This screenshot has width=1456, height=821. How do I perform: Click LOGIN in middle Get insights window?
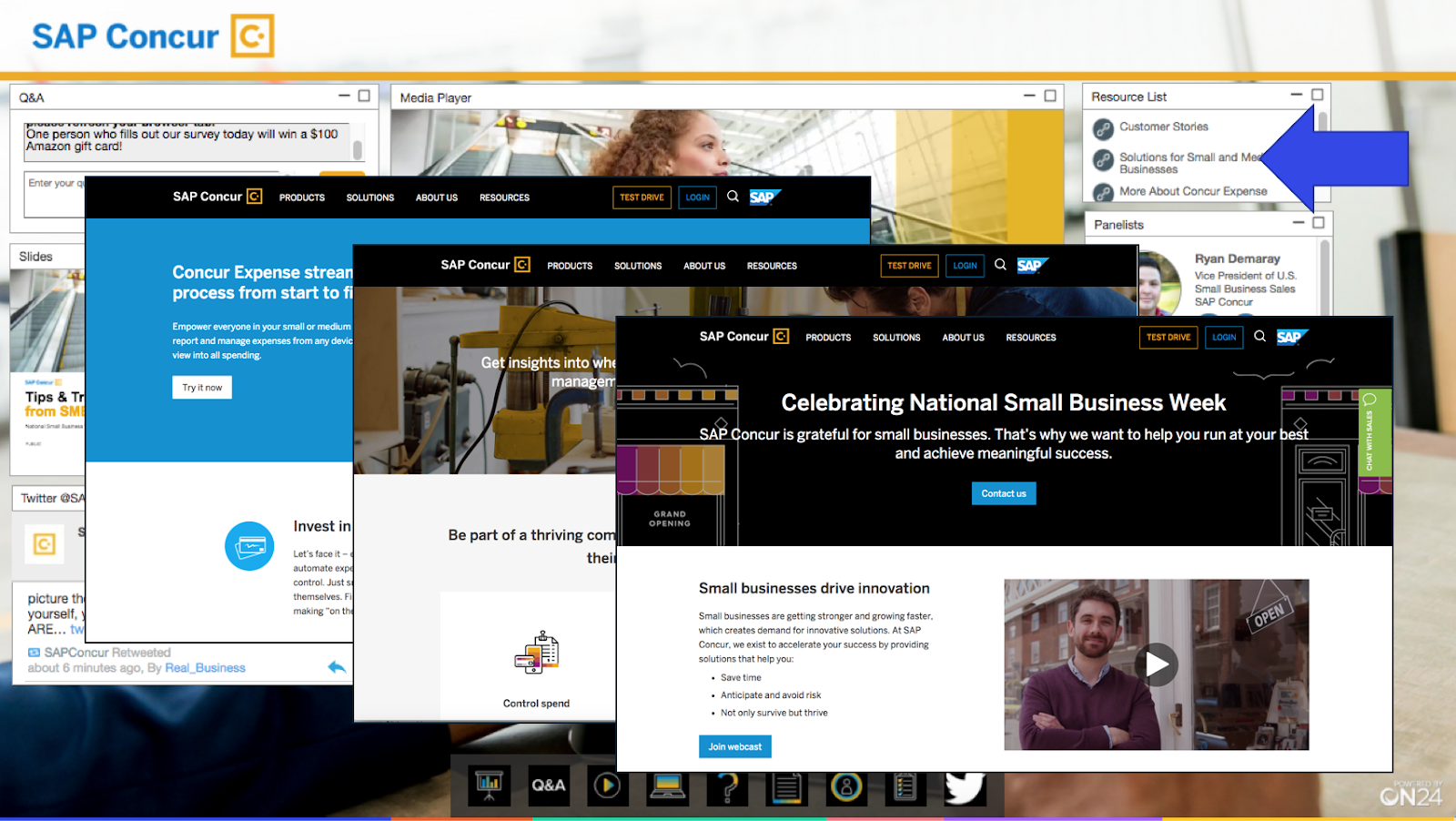tap(965, 266)
